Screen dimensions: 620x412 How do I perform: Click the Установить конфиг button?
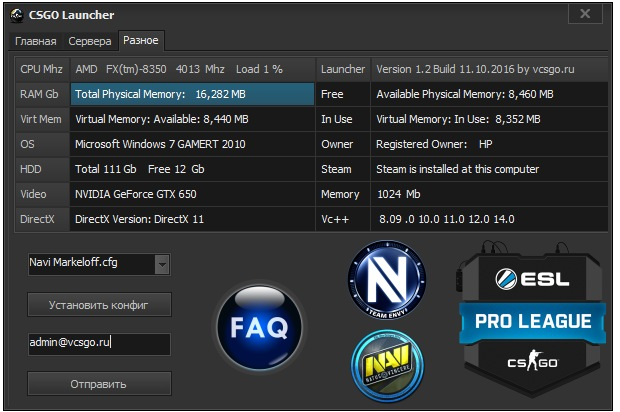tap(99, 305)
